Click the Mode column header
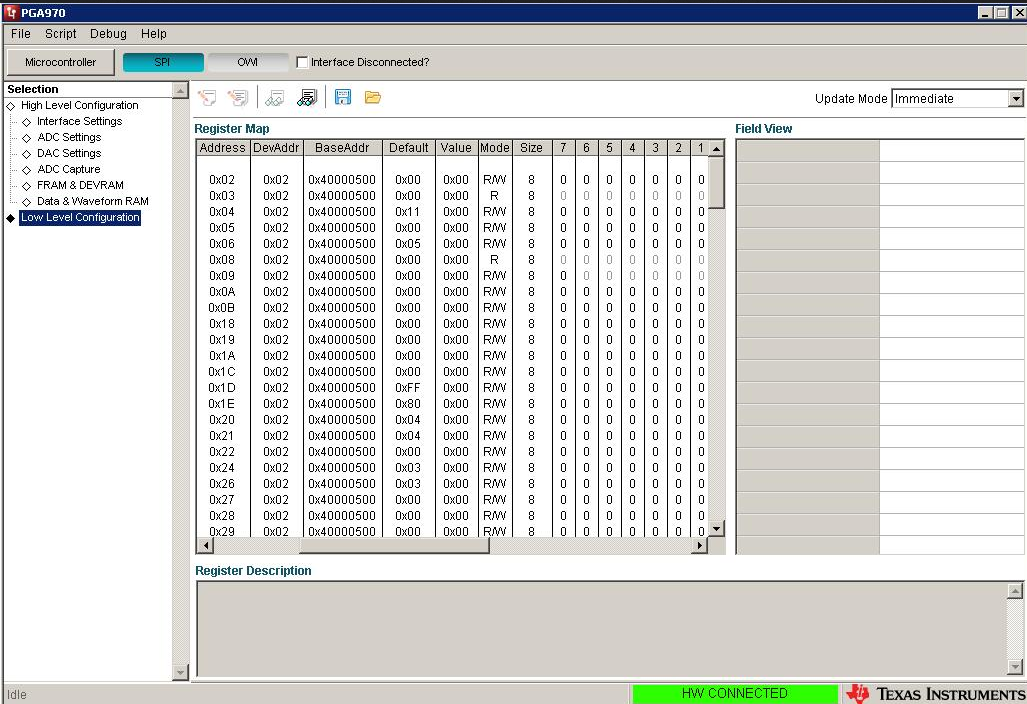 [x=495, y=148]
